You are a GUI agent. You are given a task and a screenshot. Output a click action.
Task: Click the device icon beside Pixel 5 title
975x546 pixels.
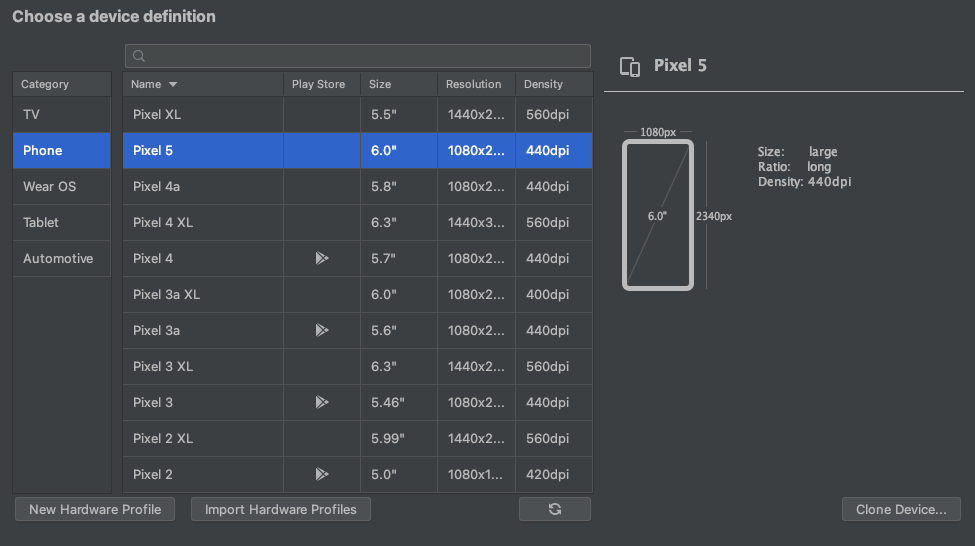[x=630, y=66]
